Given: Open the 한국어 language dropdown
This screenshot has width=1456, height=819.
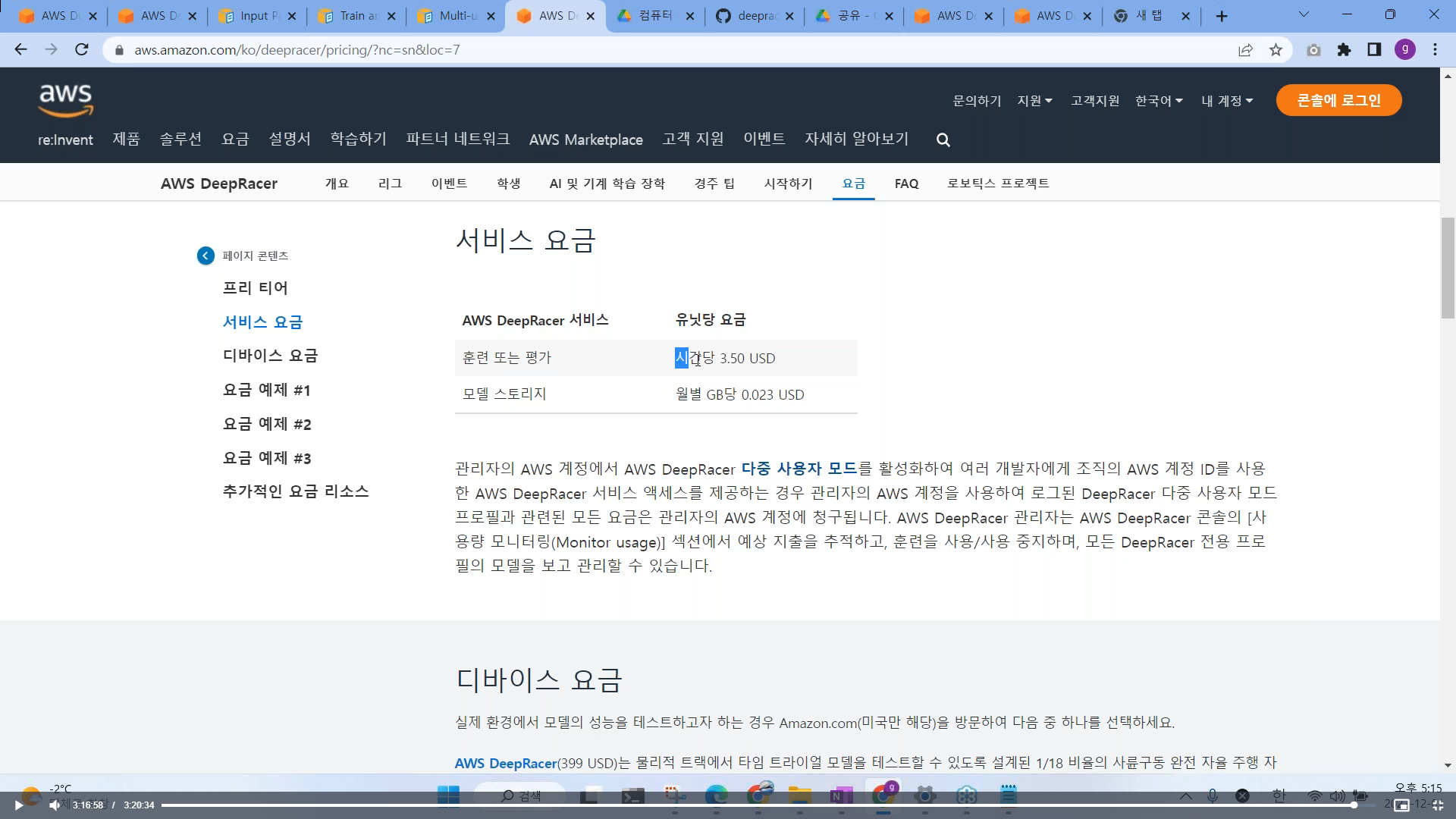Looking at the screenshot, I should click(x=1158, y=101).
